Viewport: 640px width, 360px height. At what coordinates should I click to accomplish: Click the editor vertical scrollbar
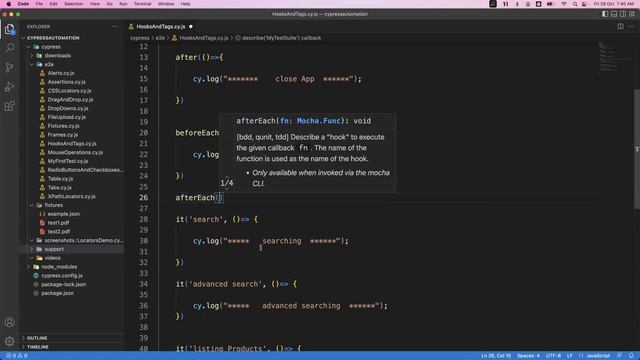point(637,149)
